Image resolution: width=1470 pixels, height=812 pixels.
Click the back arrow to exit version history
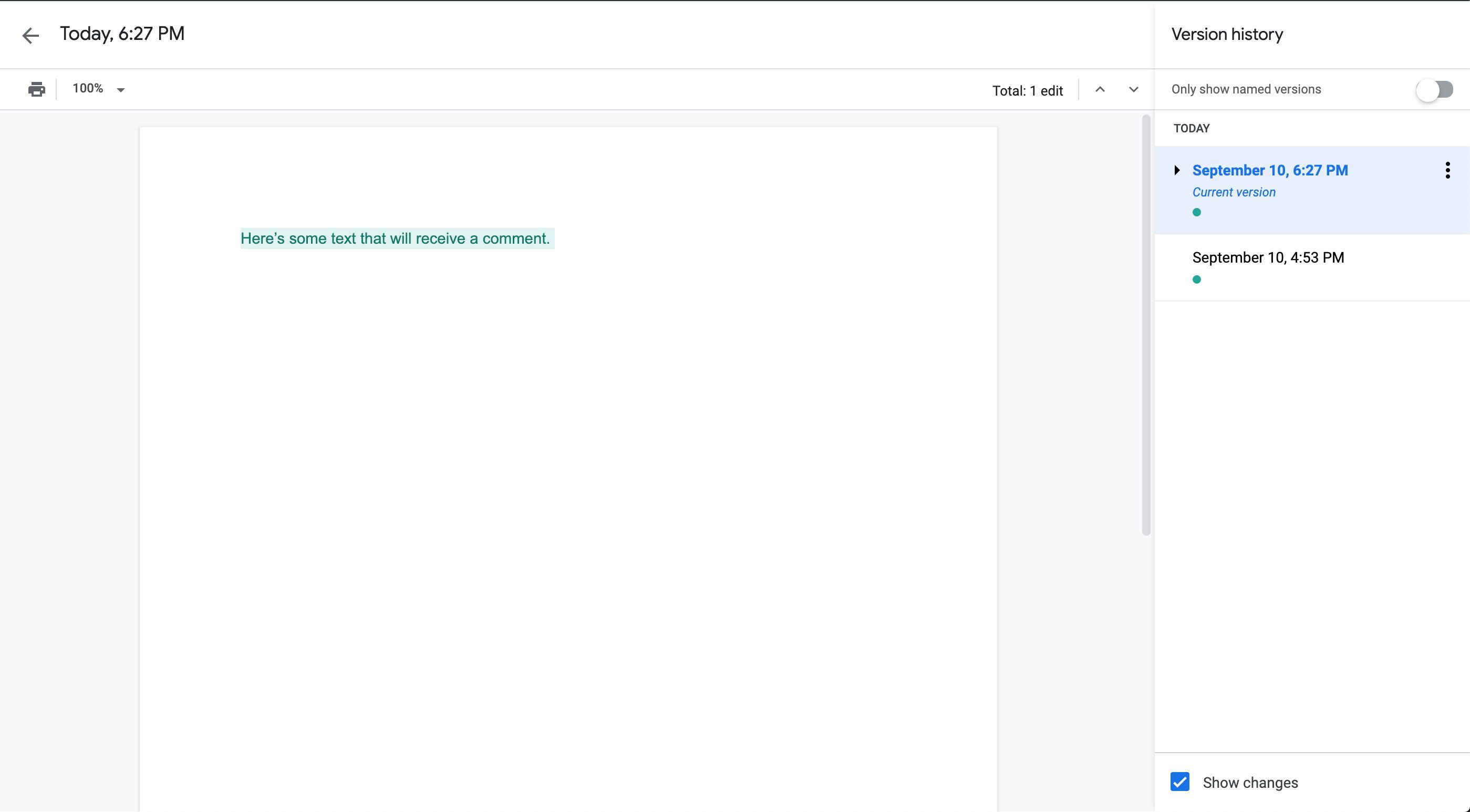pos(30,35)
